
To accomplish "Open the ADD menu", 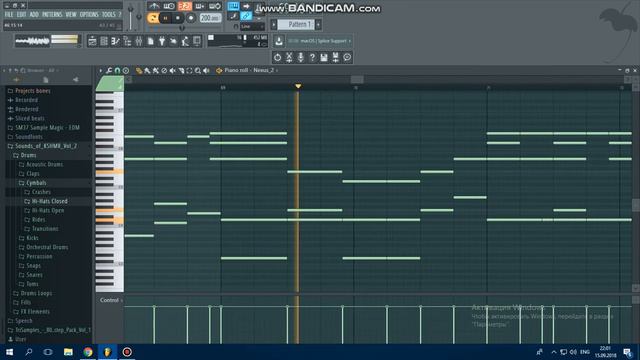I will point(34,14).
